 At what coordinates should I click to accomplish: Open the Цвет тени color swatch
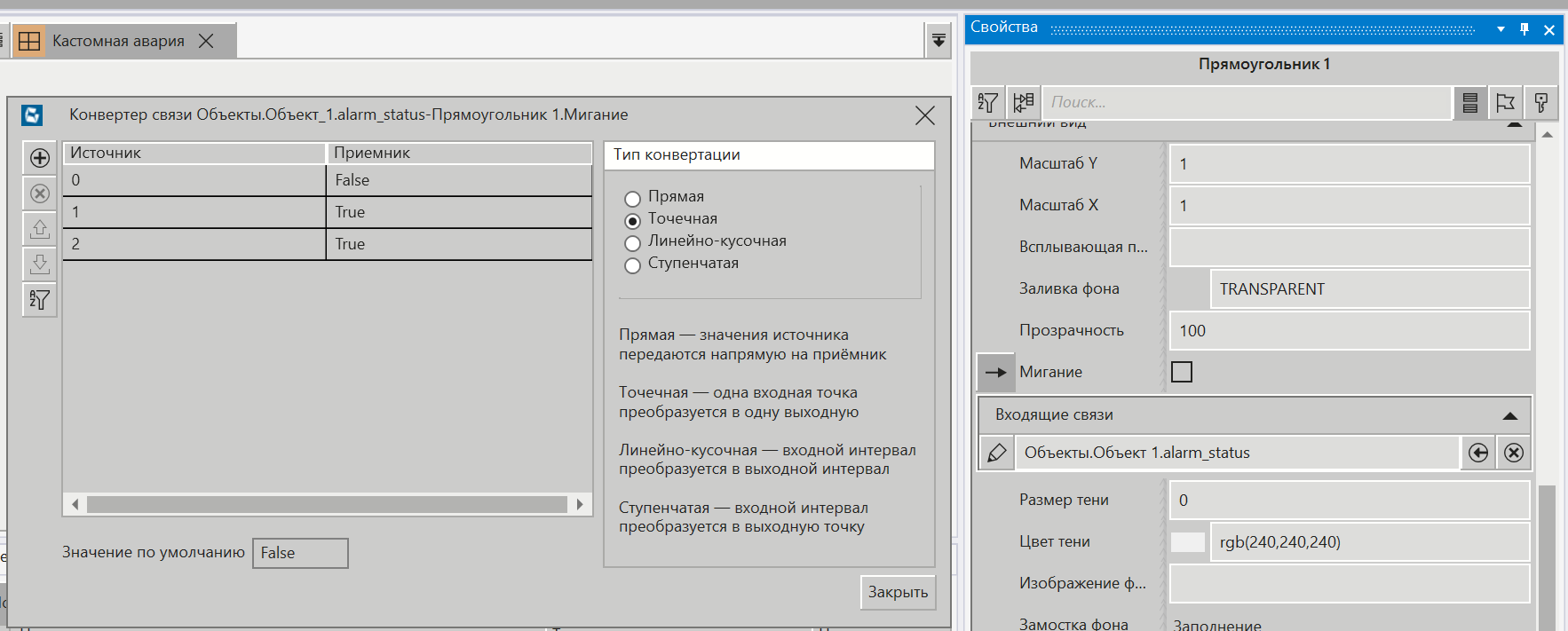[x=1188, y=542]
